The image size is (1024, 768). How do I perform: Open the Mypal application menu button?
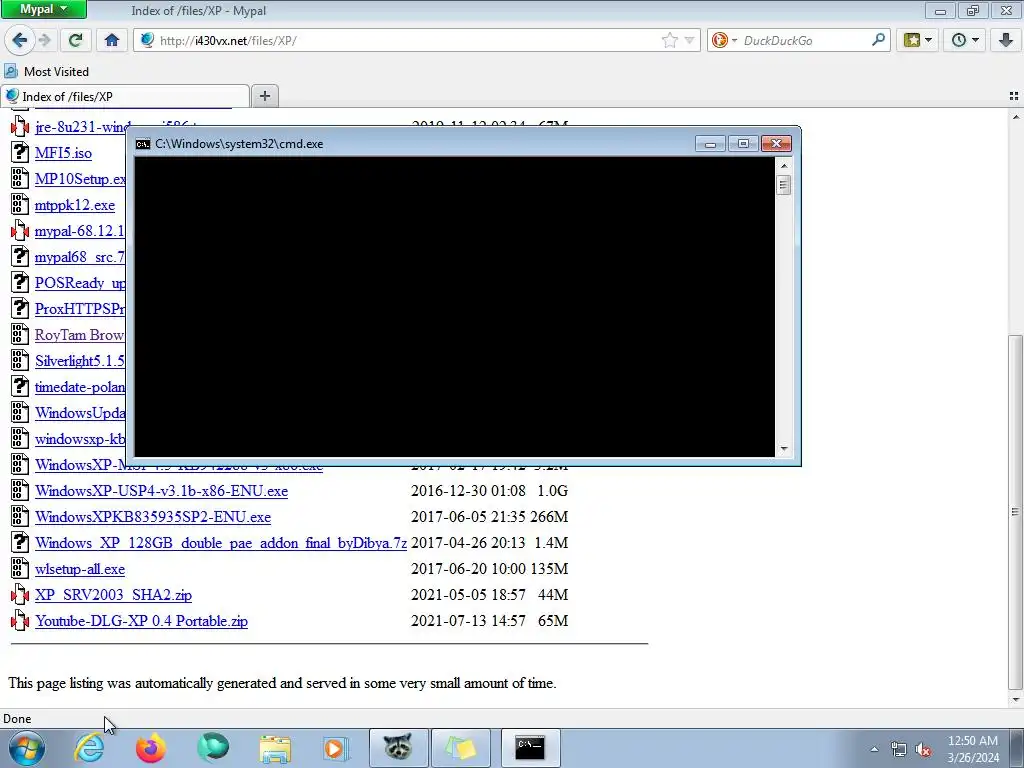pyautogui.click(x=43, y=9)
